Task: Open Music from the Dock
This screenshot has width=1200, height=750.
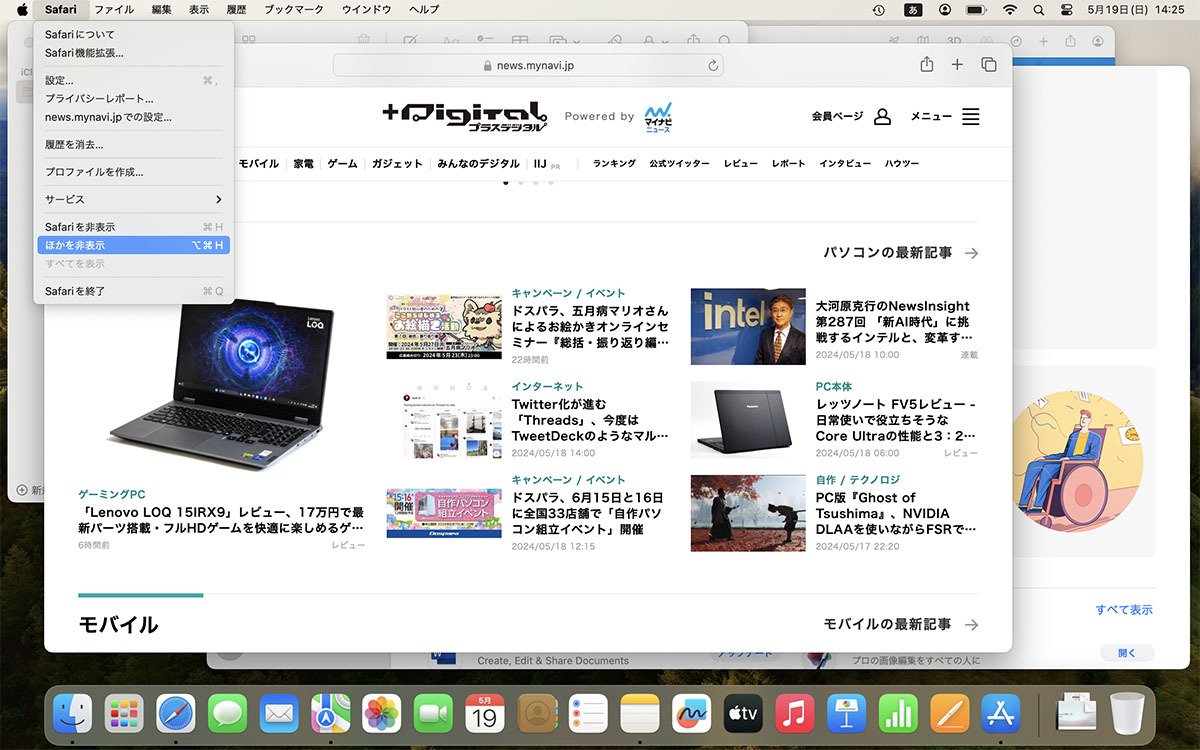Action: coord(795,714)
